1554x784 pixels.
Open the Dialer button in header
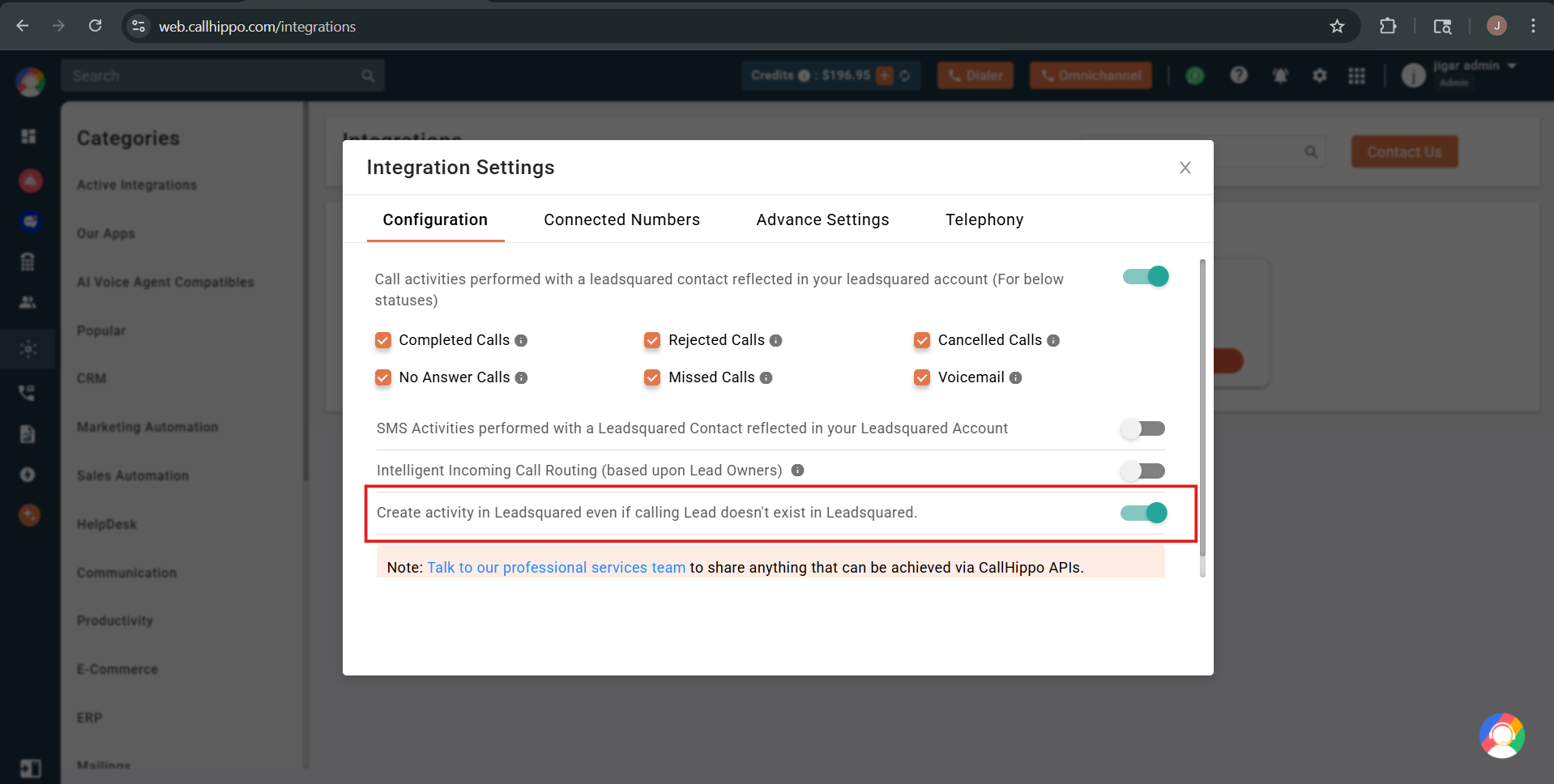[x=976, y=75]
